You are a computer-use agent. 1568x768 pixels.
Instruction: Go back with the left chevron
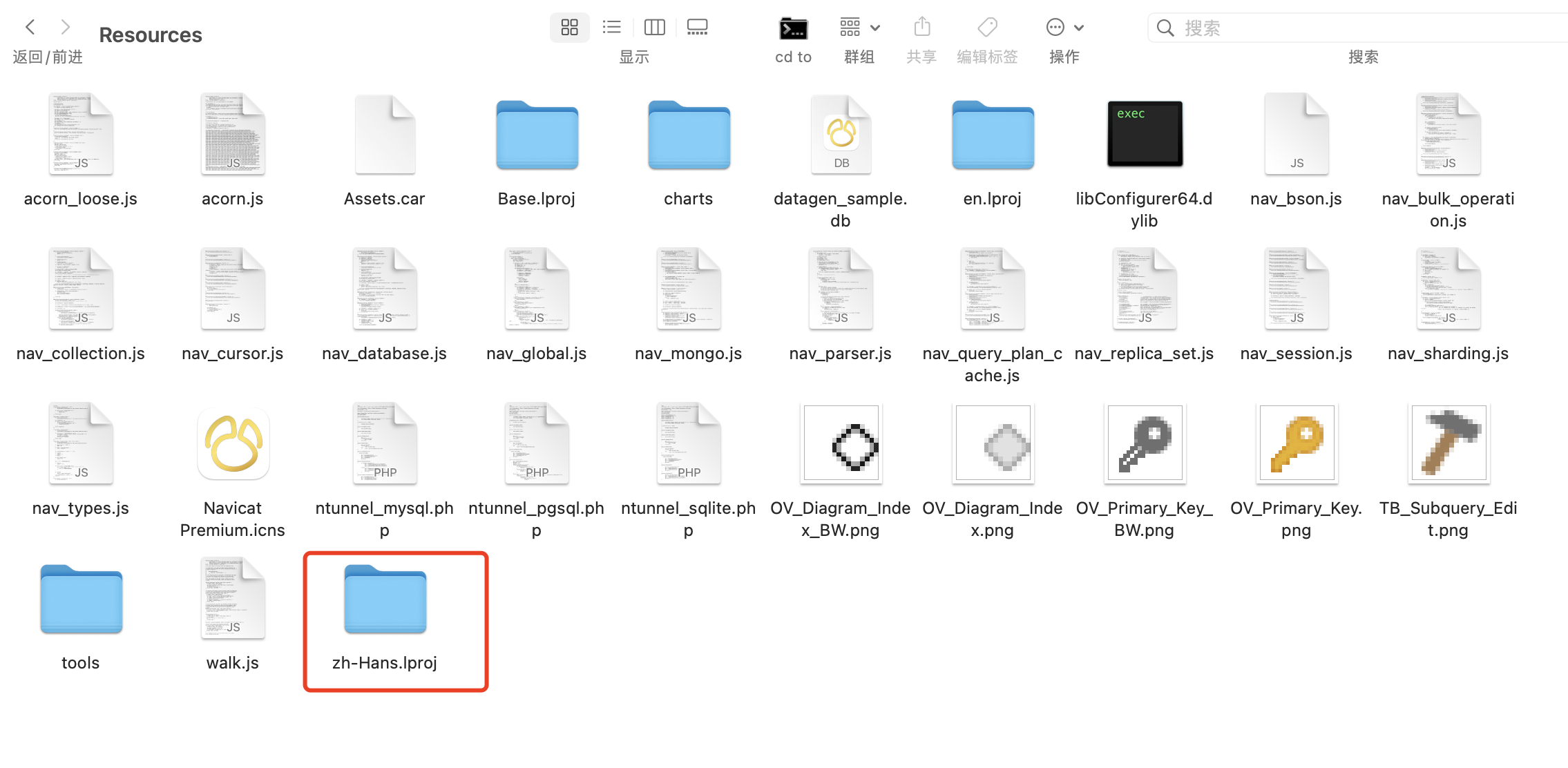click(x=30, y=27)
